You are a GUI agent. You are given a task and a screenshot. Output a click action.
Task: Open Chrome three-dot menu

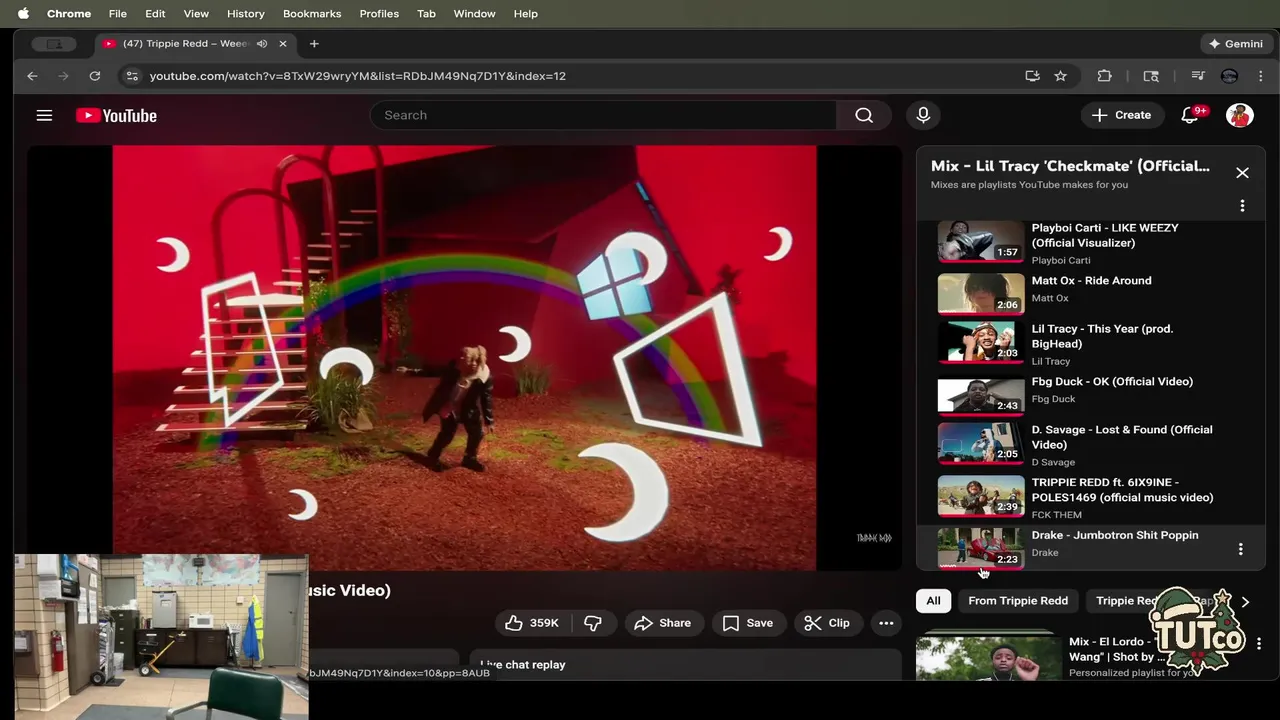(1260, 76)
